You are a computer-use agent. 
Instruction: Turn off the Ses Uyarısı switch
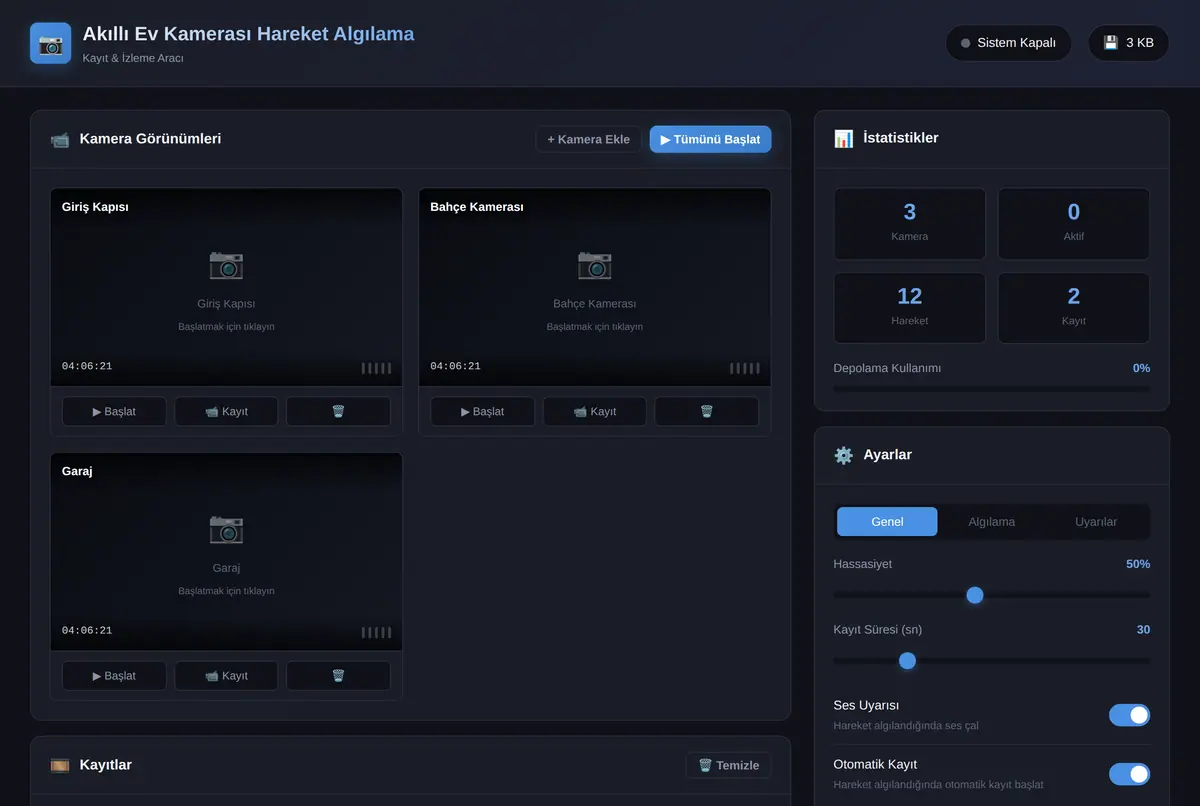pos(1129,715)
